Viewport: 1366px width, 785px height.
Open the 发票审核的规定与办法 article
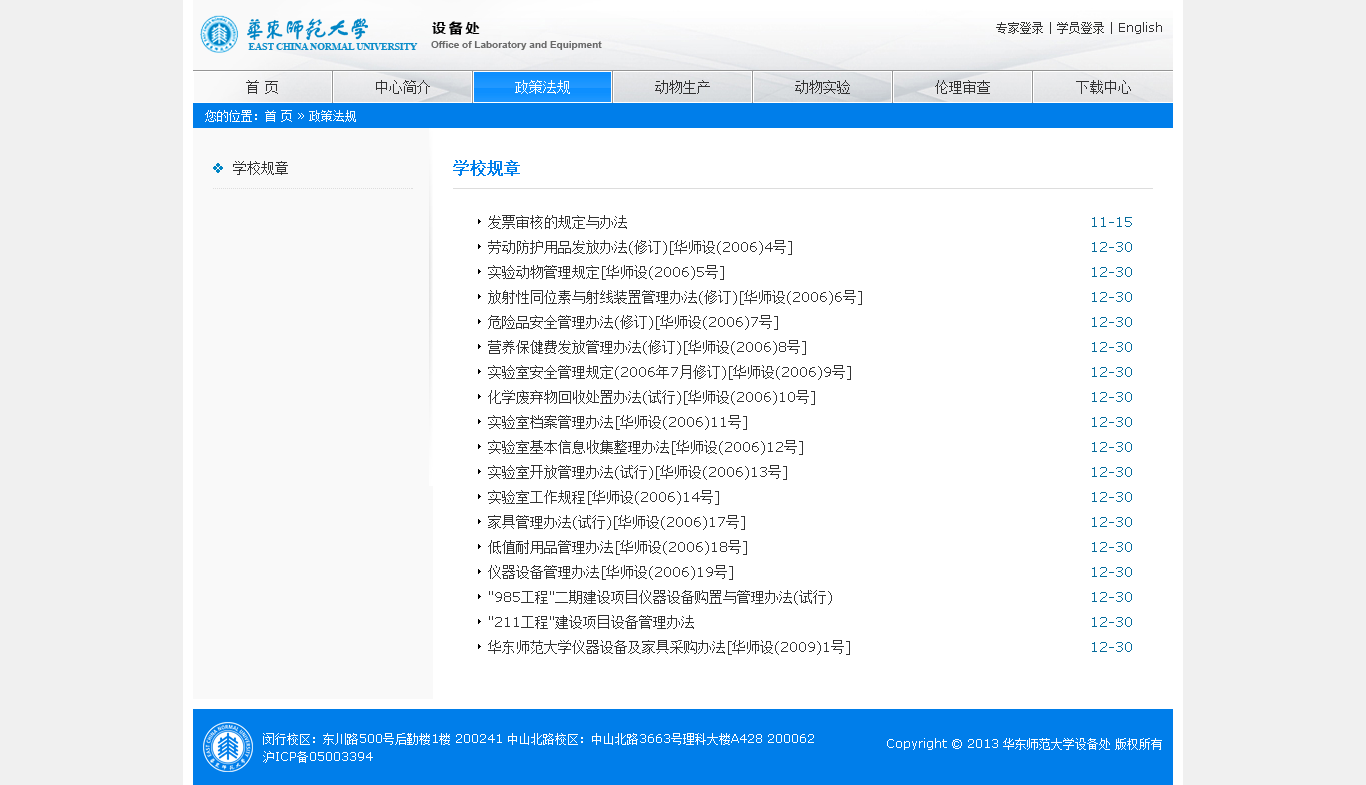(x=557, y=222)
